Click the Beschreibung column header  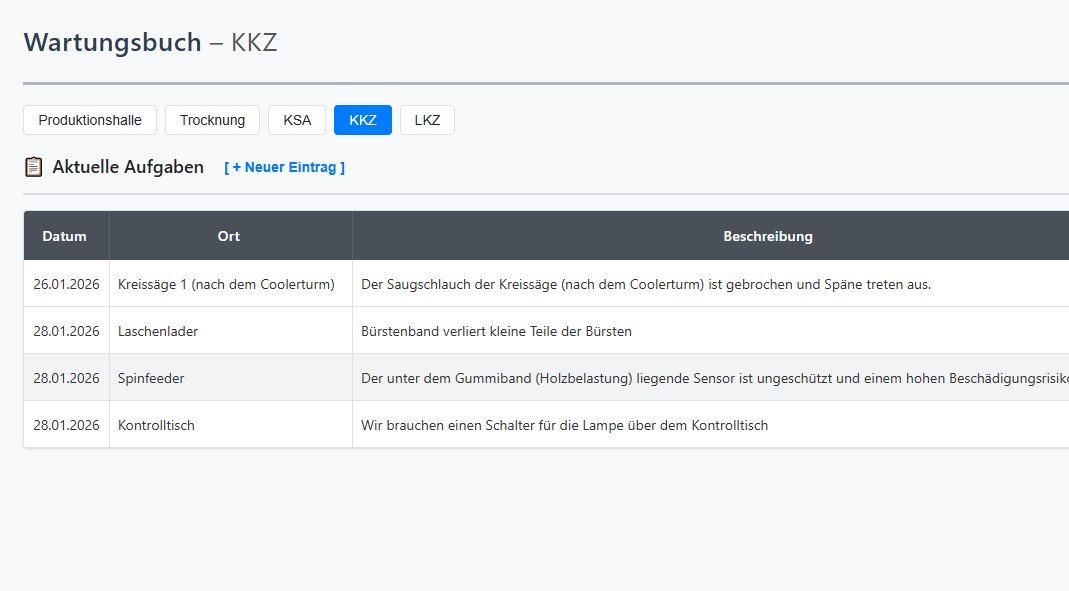point(710,236)
